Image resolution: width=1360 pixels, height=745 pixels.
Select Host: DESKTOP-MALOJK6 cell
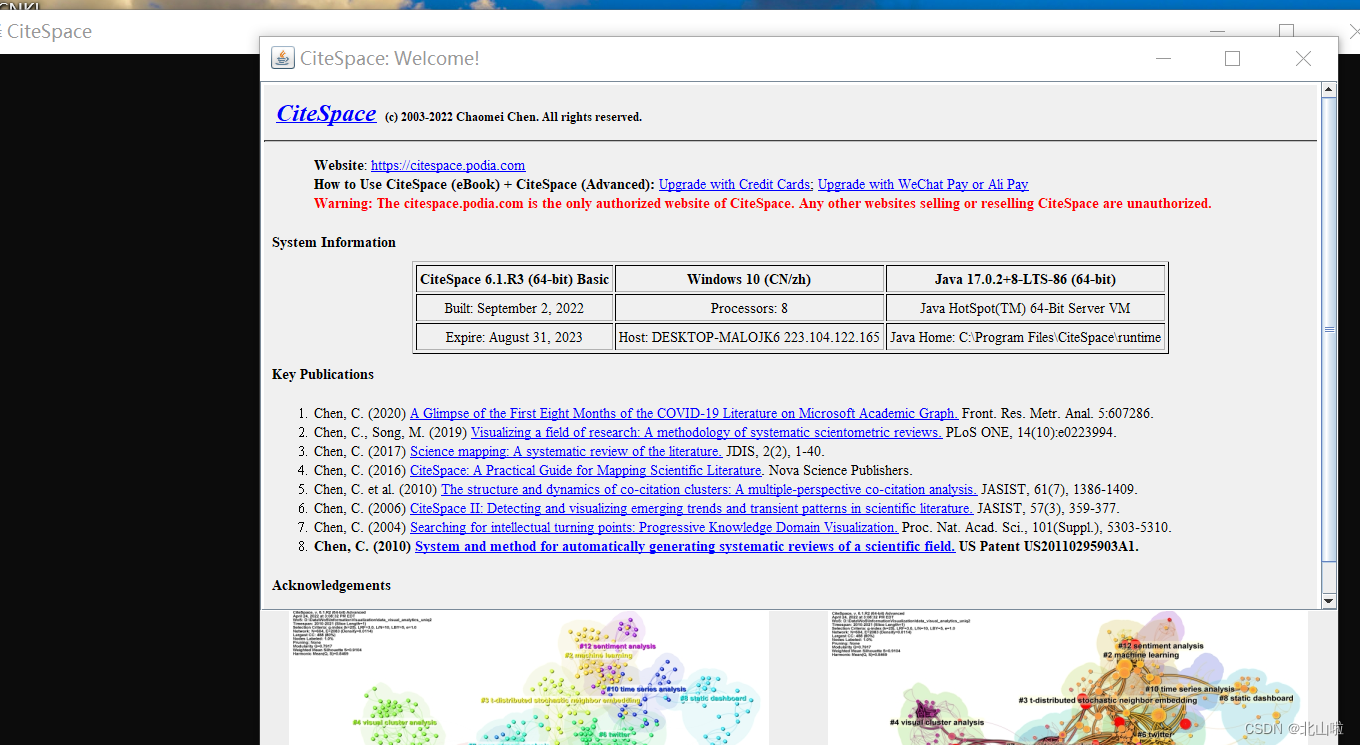pos(749,337)
